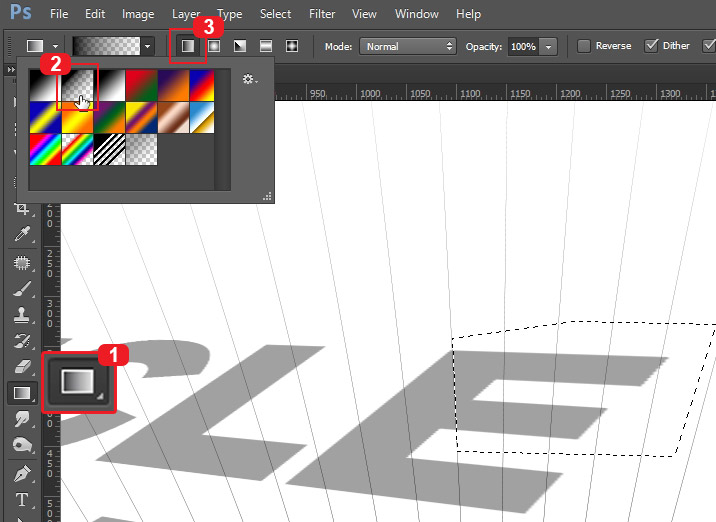Screen dimensions: 716x522
Task: Pick the Red, Green gradient preset
Action: point(141,85)
